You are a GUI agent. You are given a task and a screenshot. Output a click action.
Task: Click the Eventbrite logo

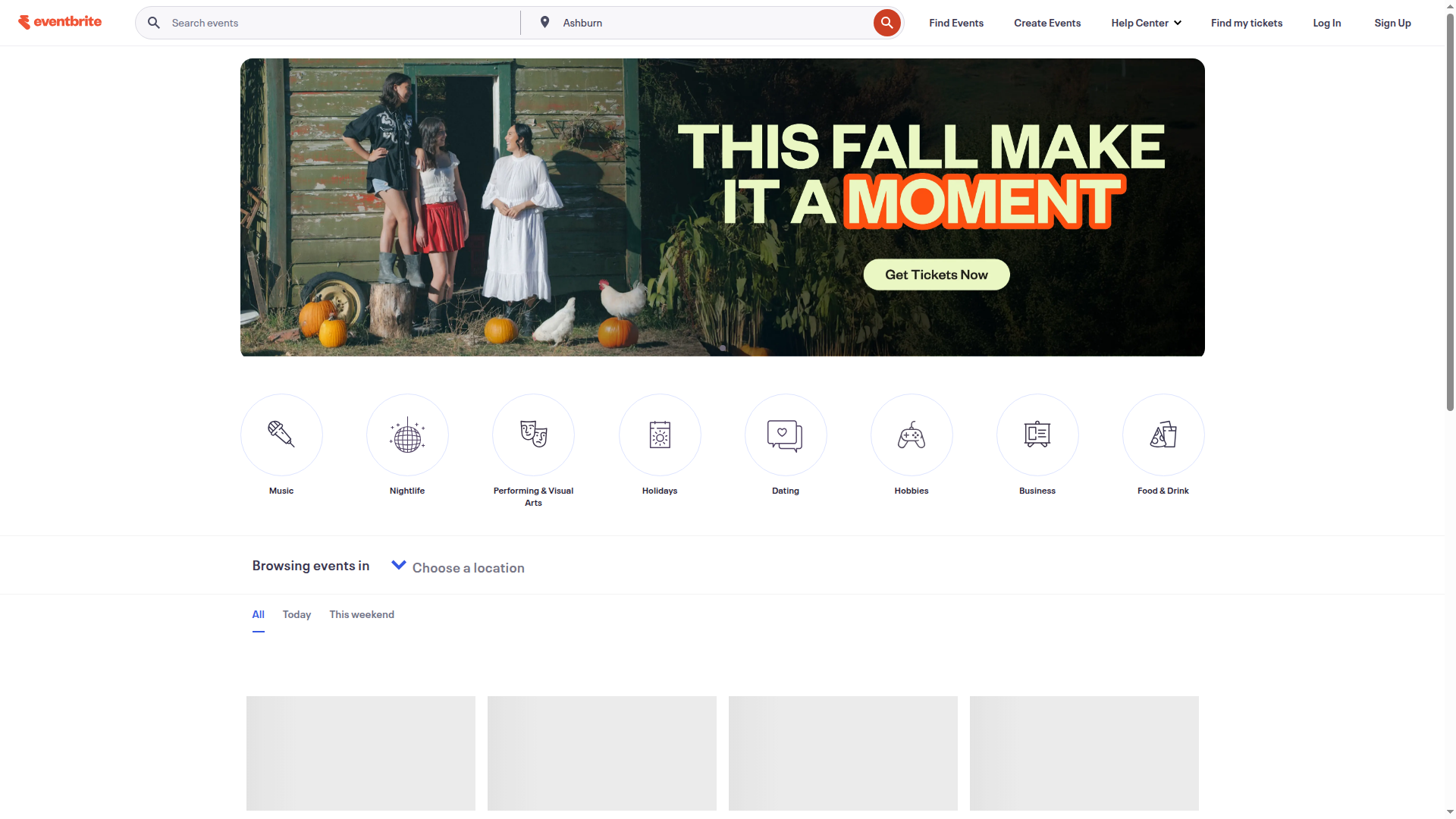[59, 21]
